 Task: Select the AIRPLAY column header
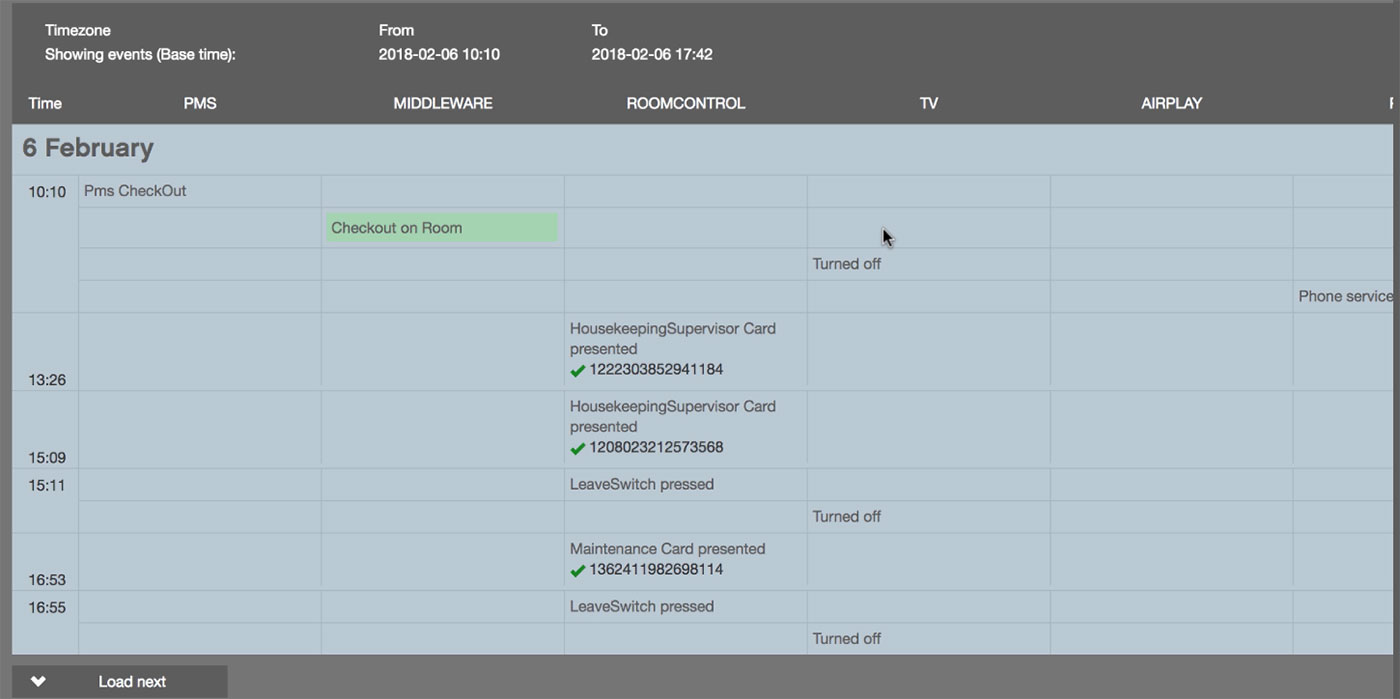1171,103
